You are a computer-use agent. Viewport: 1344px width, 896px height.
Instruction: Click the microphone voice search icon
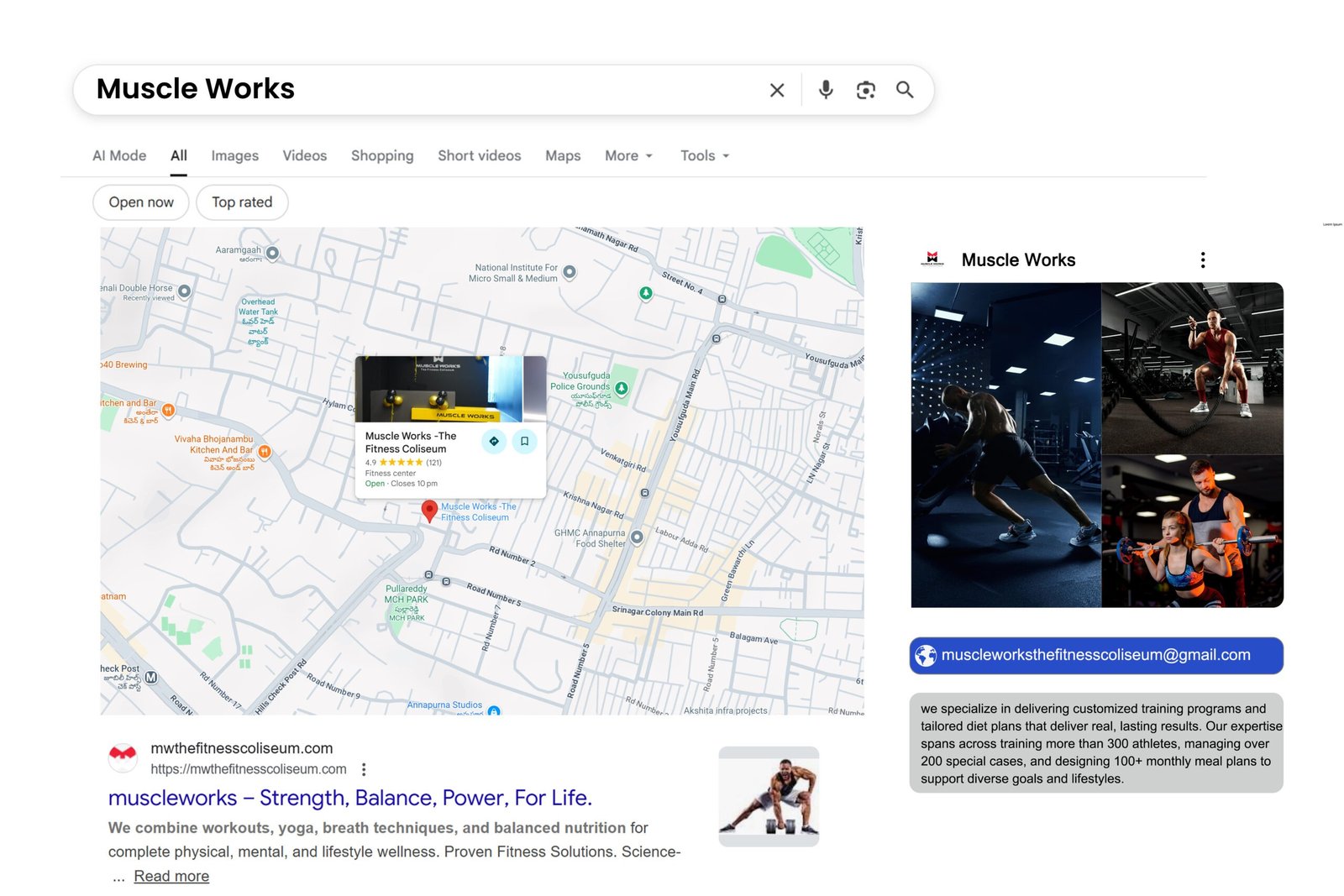coord(826,90)
